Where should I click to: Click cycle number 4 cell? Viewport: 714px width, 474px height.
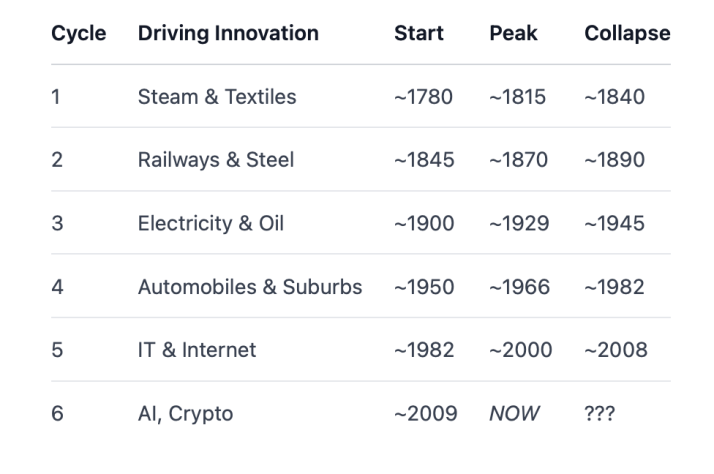click(57, 287)
